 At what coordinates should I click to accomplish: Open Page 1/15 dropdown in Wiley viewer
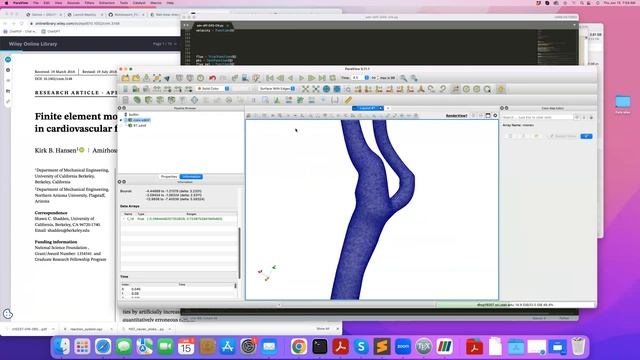point(165,44)
